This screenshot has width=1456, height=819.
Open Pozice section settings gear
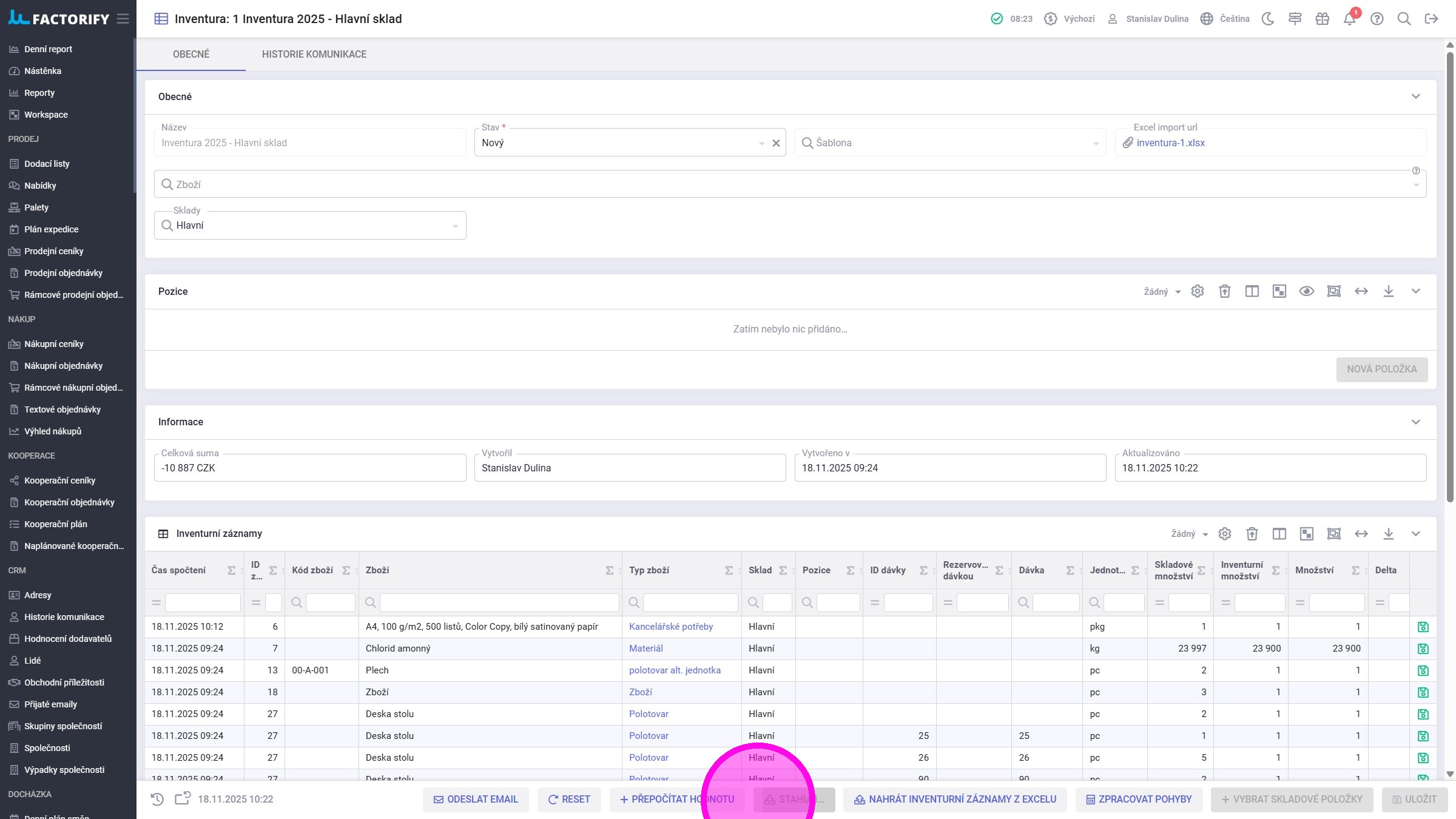[1197, 291]
